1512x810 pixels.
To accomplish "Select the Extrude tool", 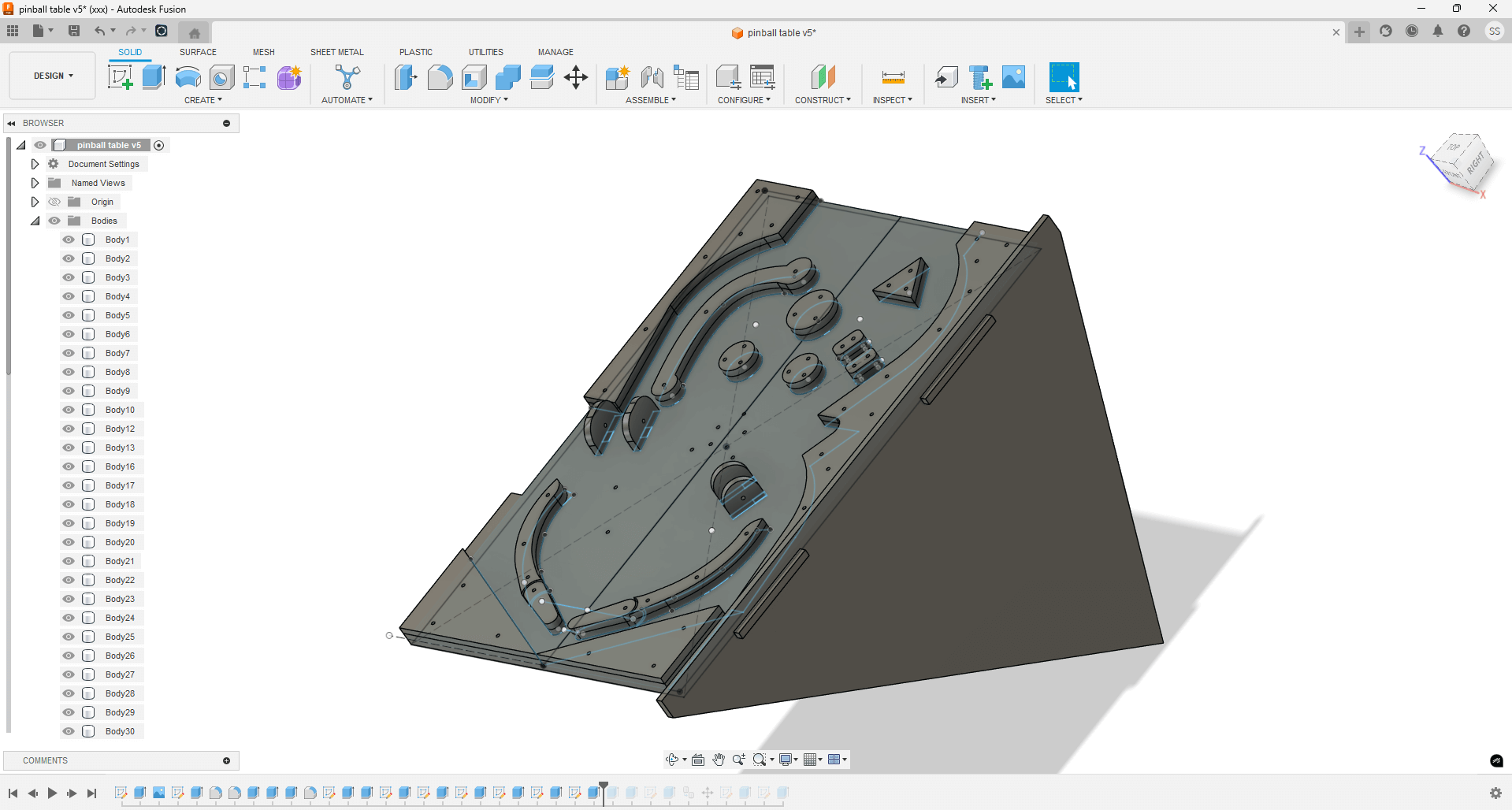I will click(x=154, y=77).
